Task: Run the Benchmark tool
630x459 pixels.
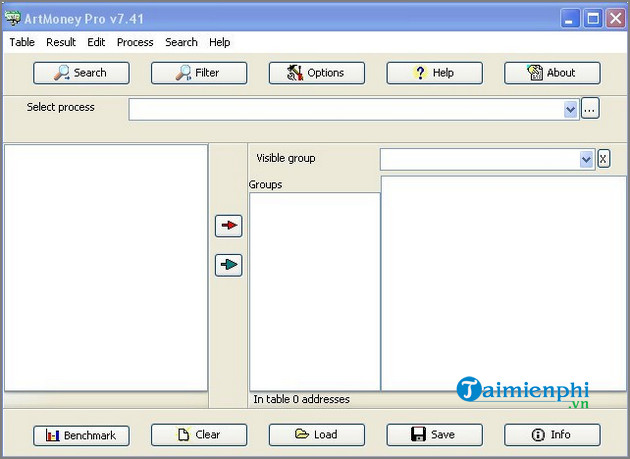Action: tap(81, 435)
